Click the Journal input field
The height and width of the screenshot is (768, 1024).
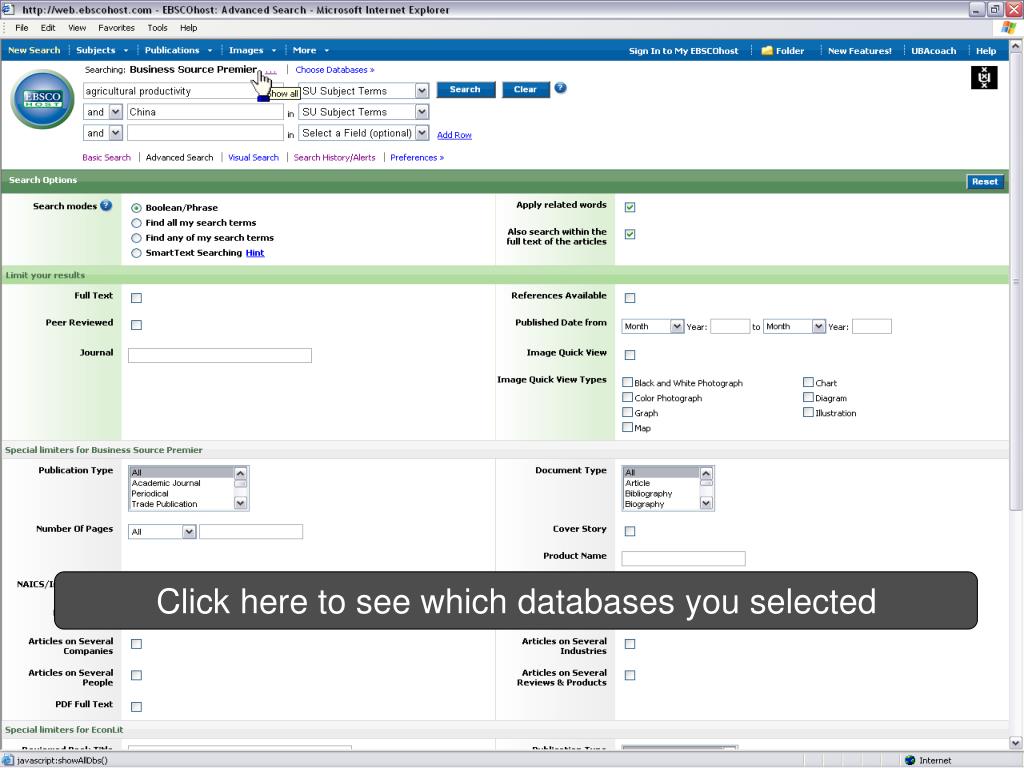(x=219, y=355)
